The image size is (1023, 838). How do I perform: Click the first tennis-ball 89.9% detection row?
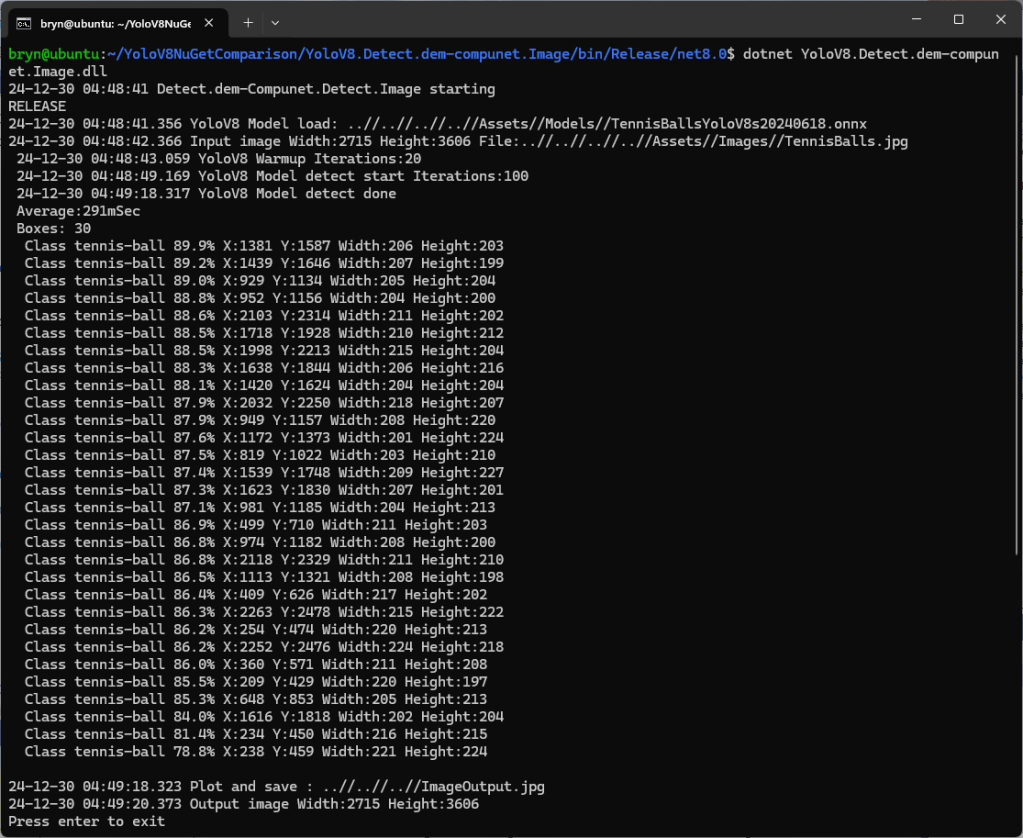point(264,246)
